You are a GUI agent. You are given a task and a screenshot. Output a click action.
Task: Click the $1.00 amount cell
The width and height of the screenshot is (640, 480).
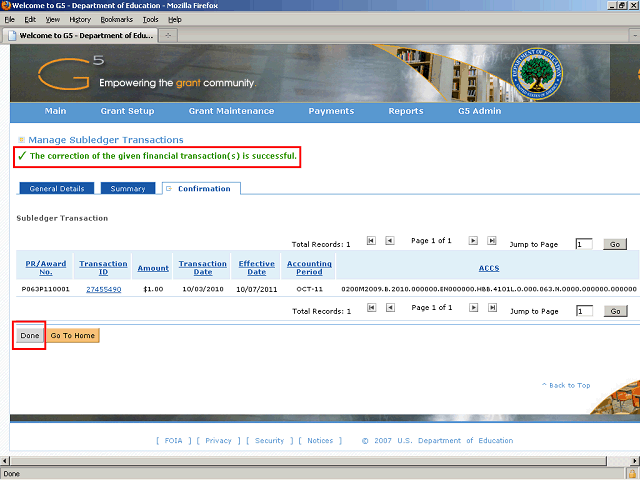(153, 289)
